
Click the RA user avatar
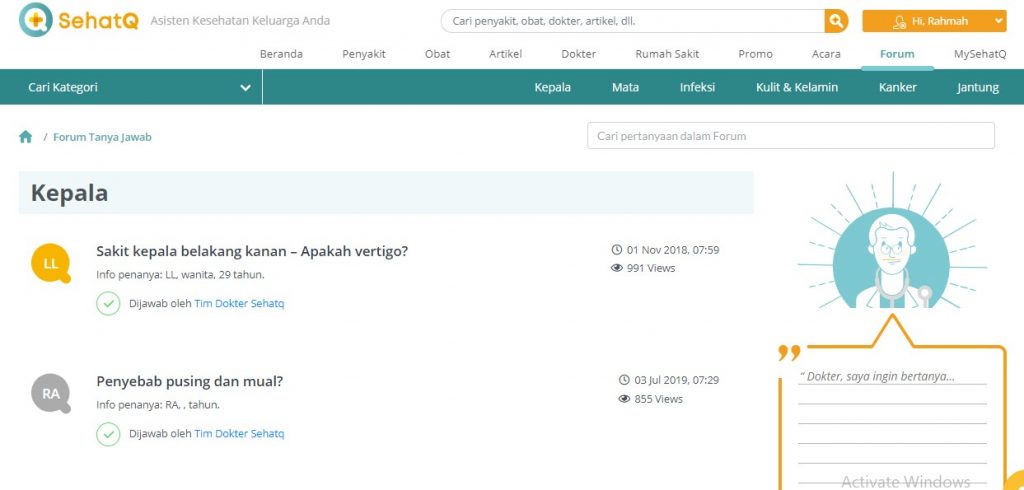click(50, 394)
